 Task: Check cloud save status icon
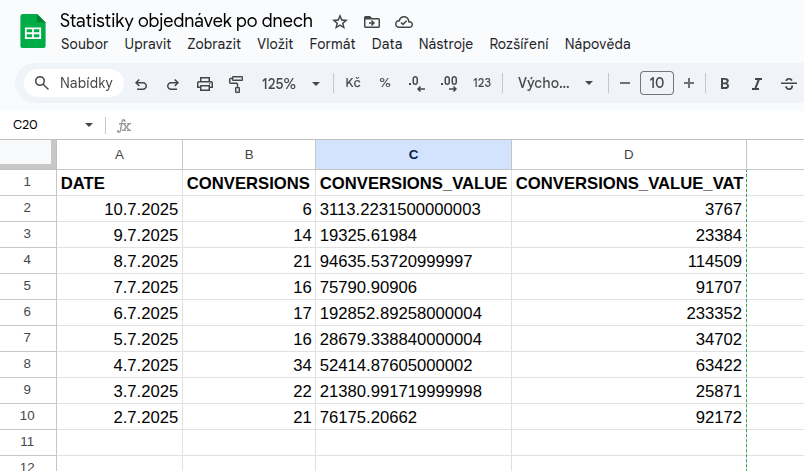(404, 23)
